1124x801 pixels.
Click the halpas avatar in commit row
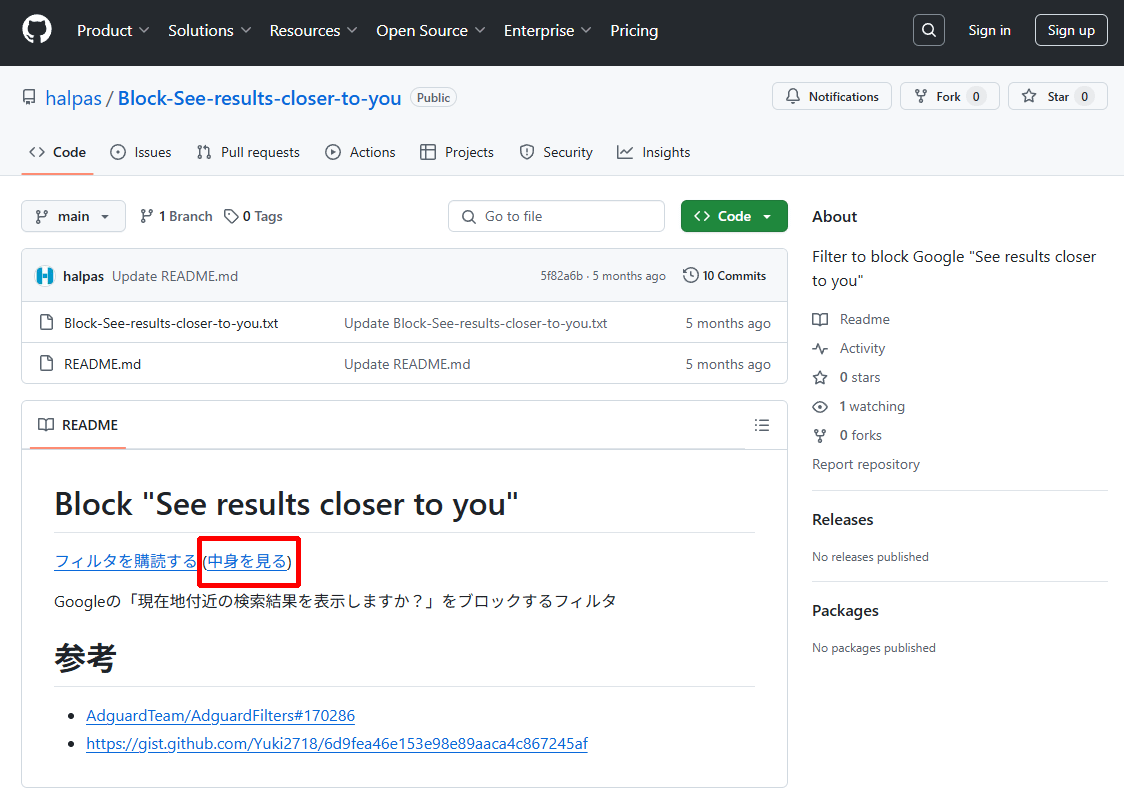45,276
